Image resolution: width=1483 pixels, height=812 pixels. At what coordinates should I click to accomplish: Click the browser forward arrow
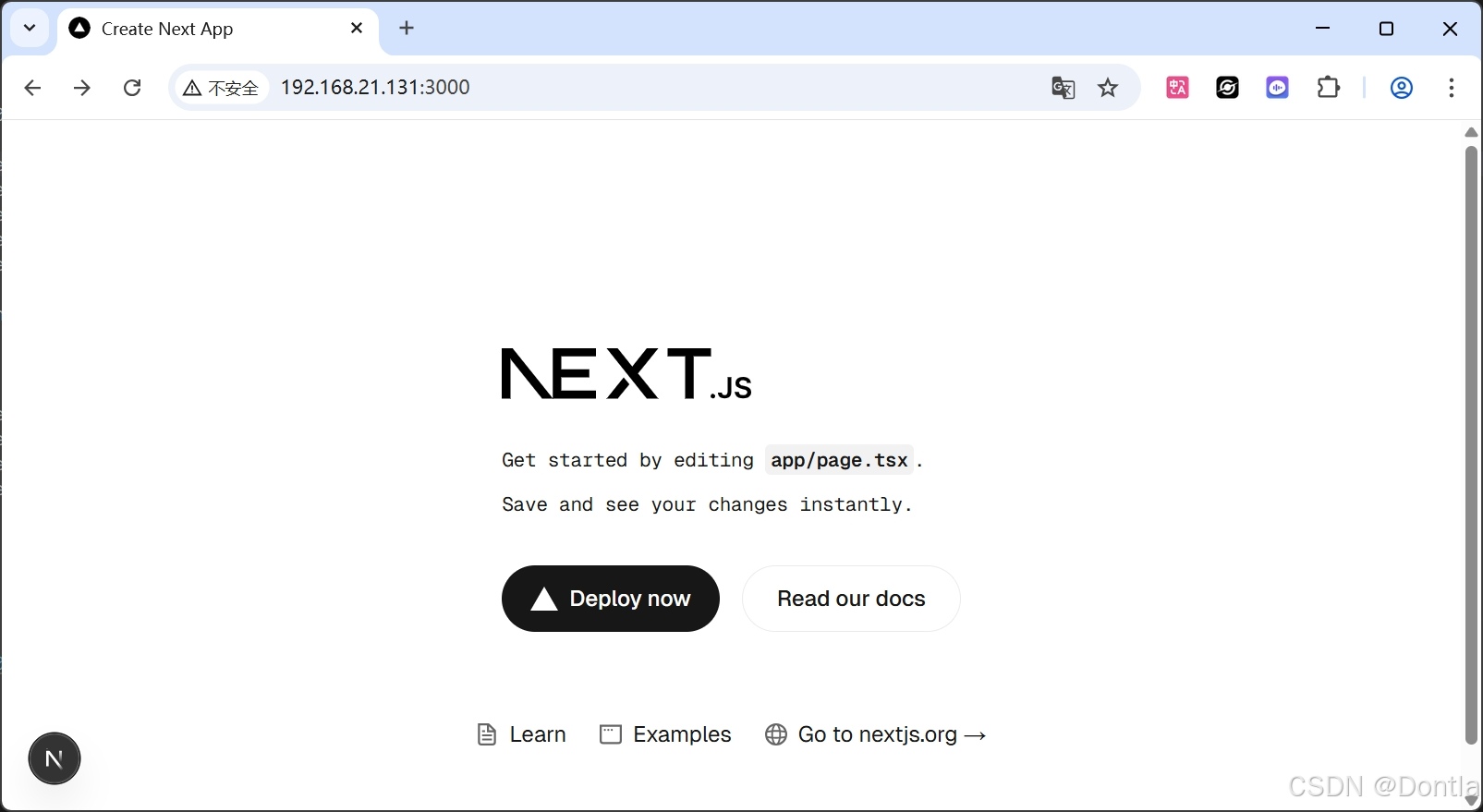(82, 88)
